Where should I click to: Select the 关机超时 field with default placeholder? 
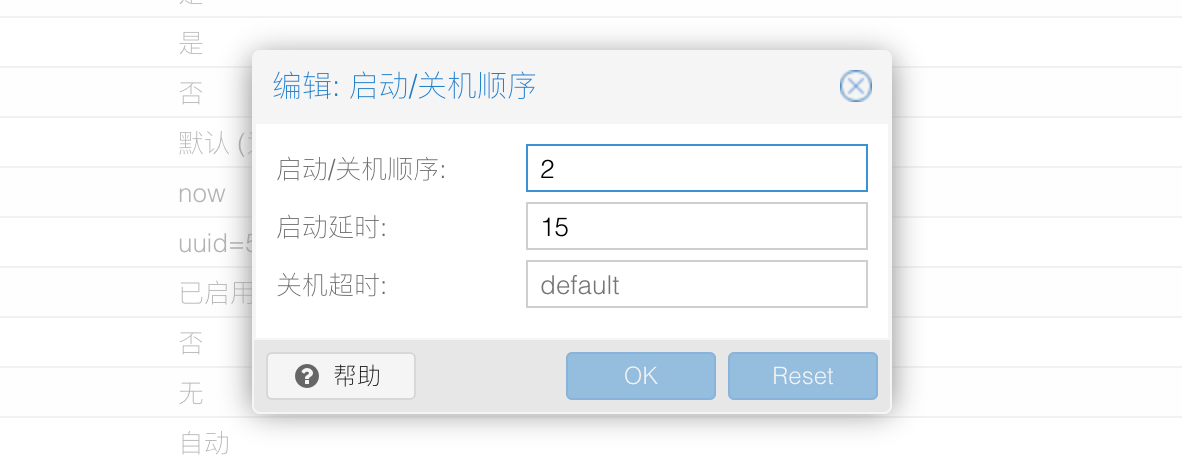[x=697, y=284]
